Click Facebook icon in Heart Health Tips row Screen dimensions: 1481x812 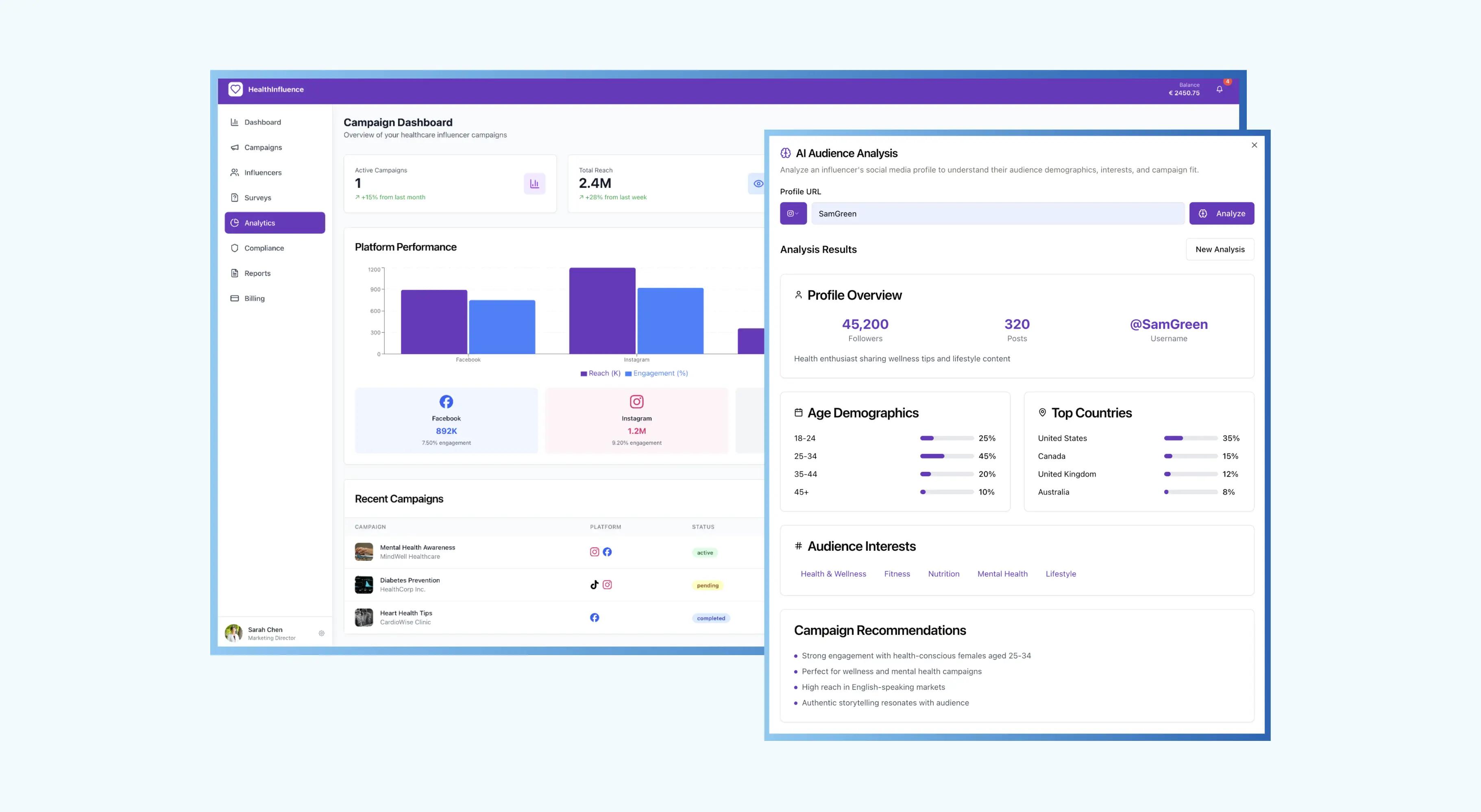click(x=595, y=618)
